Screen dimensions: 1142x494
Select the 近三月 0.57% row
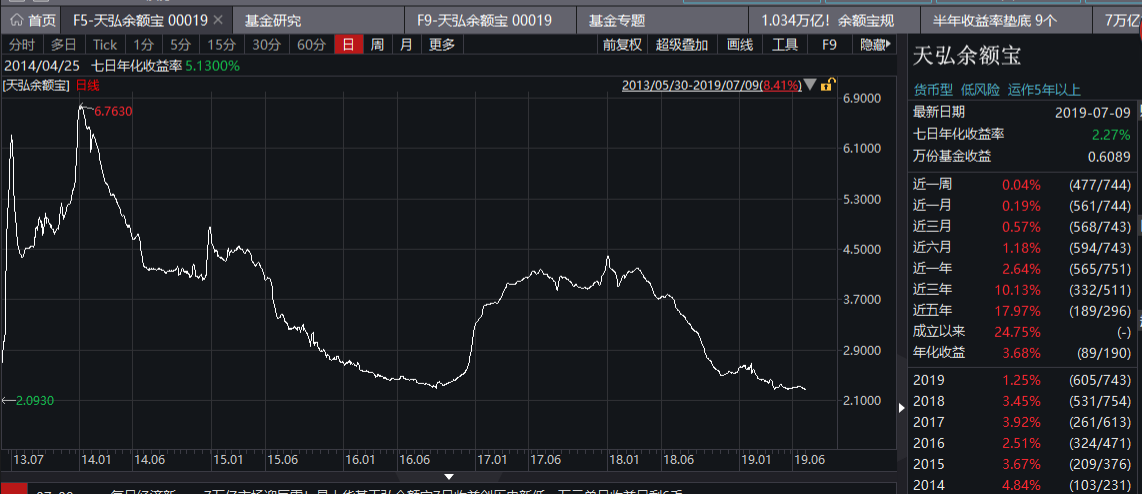click(1022, 227)
